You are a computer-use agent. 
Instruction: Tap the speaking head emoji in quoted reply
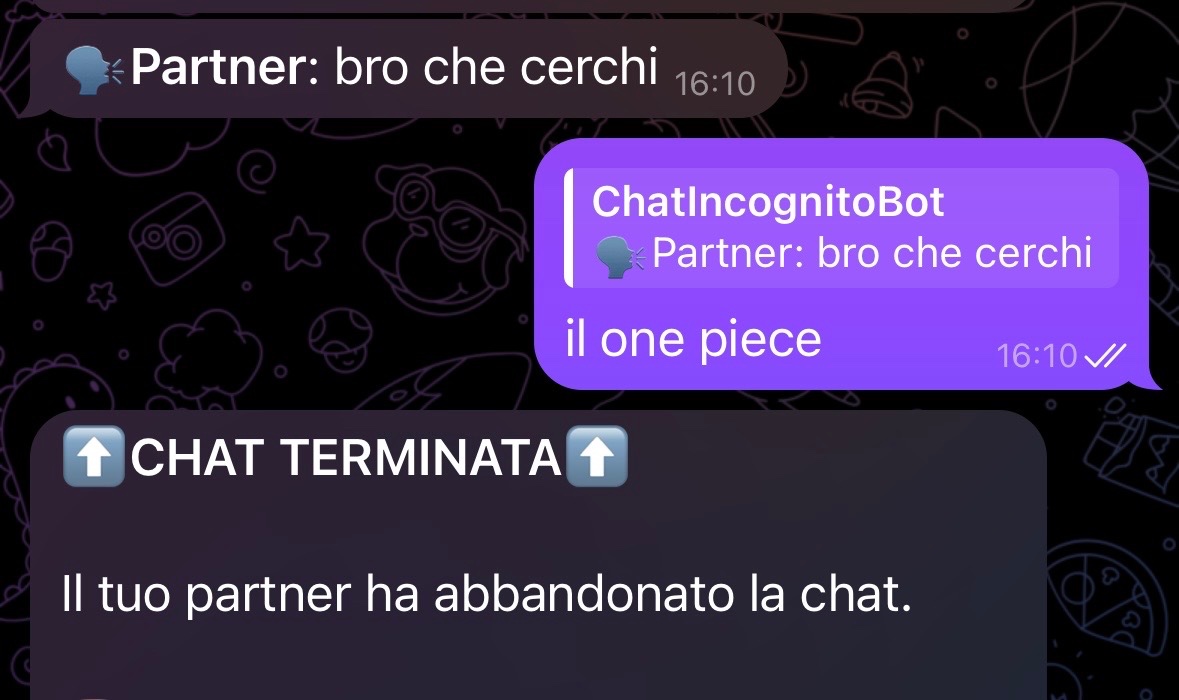(x=620, y=256)
